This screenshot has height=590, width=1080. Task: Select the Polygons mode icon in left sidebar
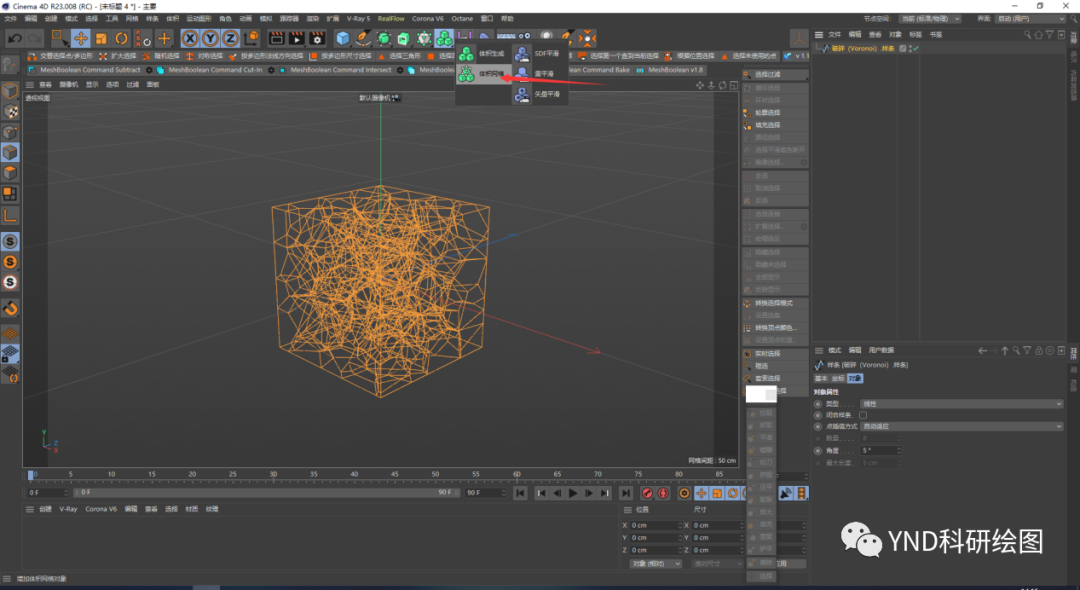pyautogui.click(x=10, y=173)
